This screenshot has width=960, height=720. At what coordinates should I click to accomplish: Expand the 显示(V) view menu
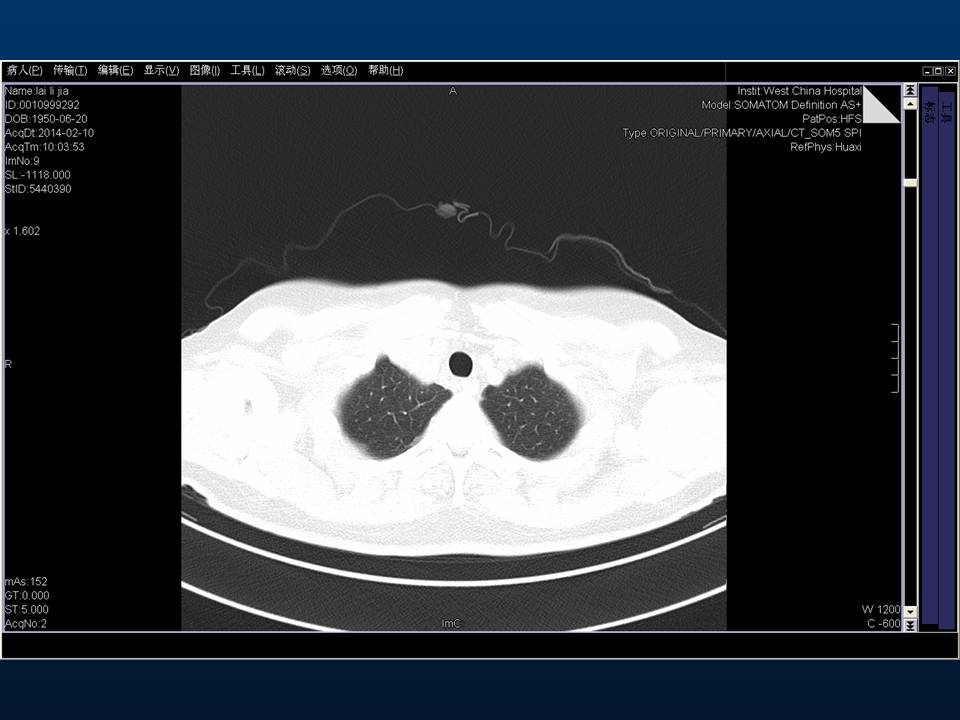point(161,70)
